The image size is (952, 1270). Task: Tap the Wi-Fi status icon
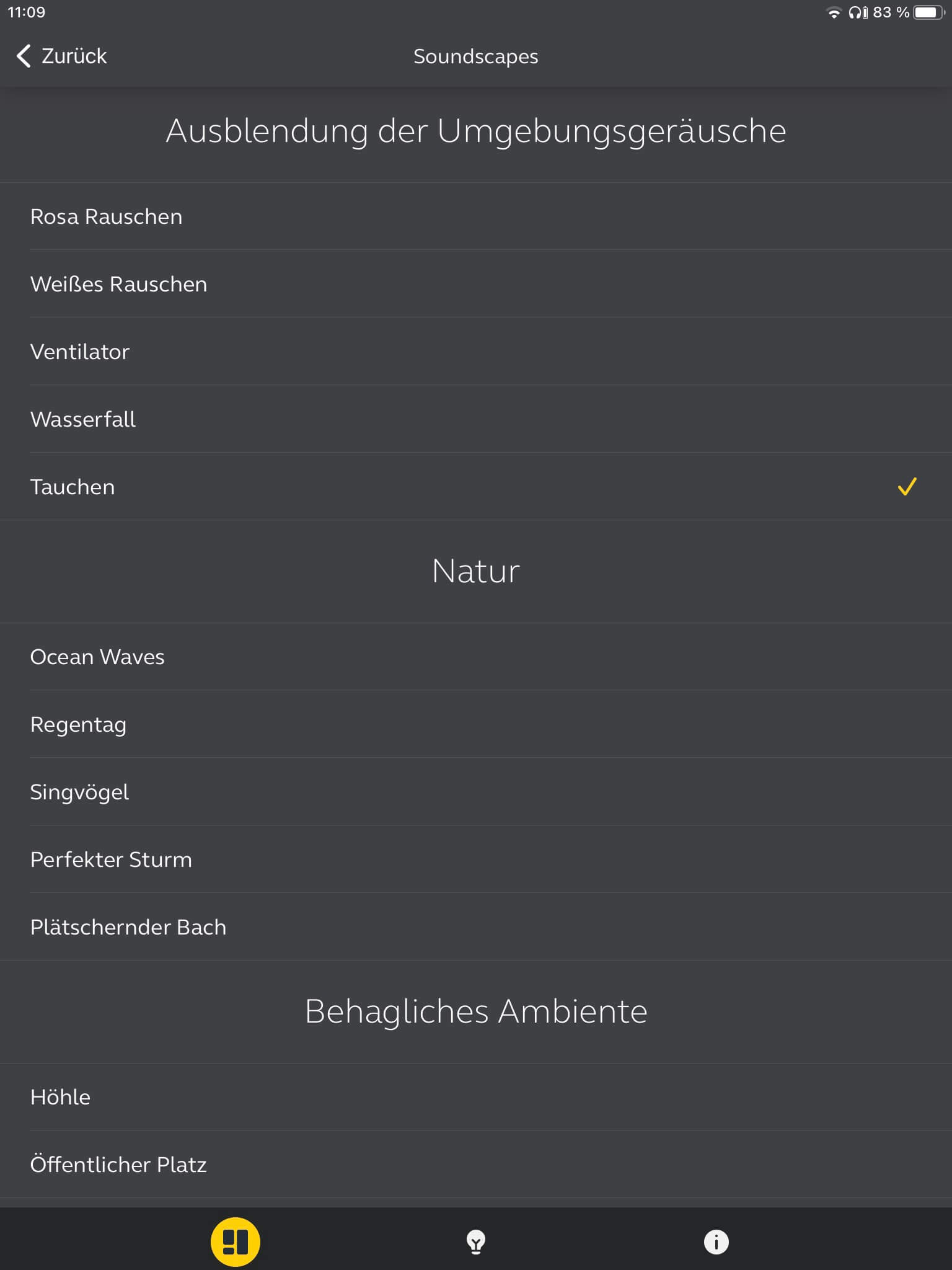[834, 12]
